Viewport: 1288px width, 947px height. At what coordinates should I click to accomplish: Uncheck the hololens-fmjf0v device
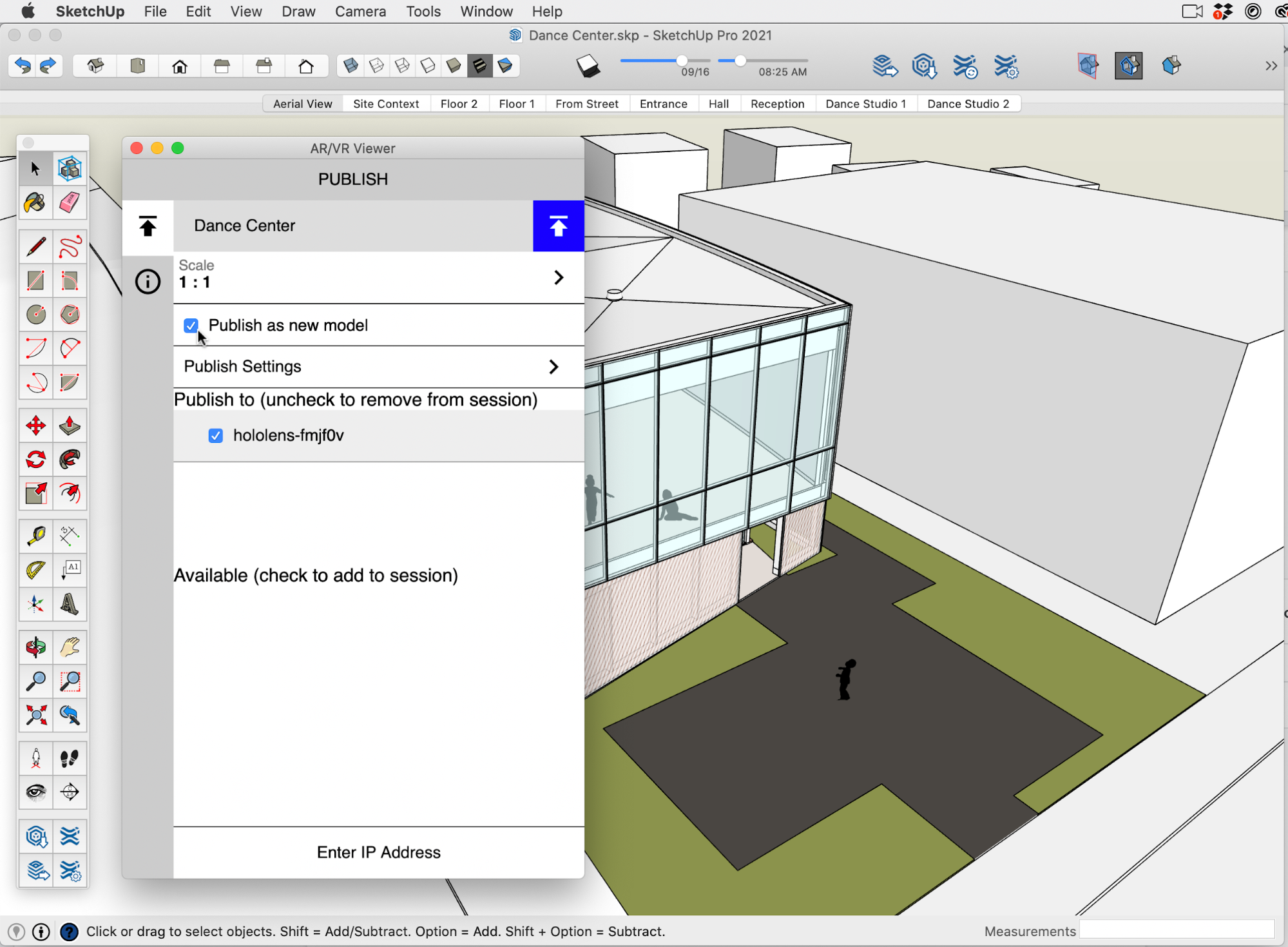[216, 436]
